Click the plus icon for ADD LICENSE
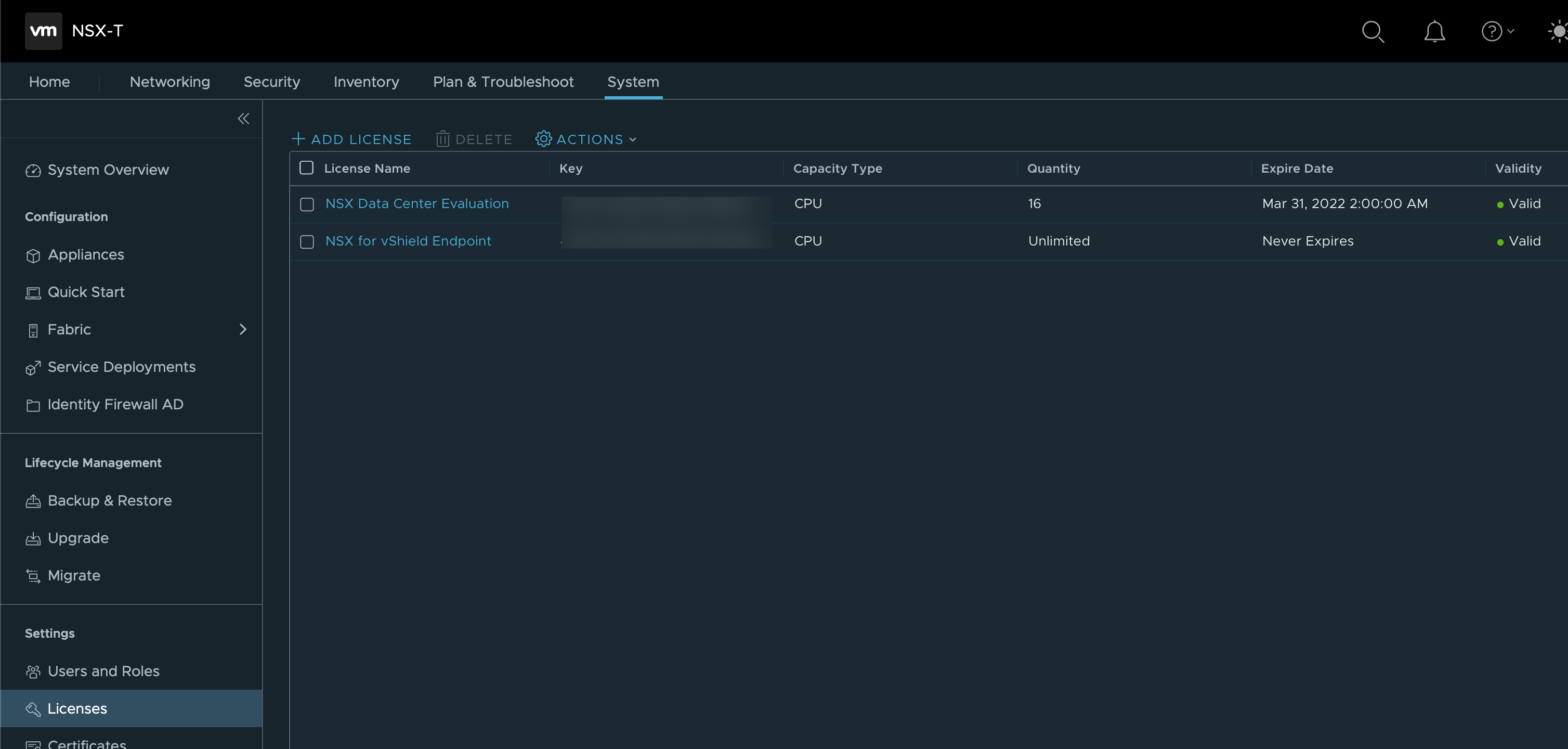Viewport: 1568px width, 749px height. tap(298, 139)
